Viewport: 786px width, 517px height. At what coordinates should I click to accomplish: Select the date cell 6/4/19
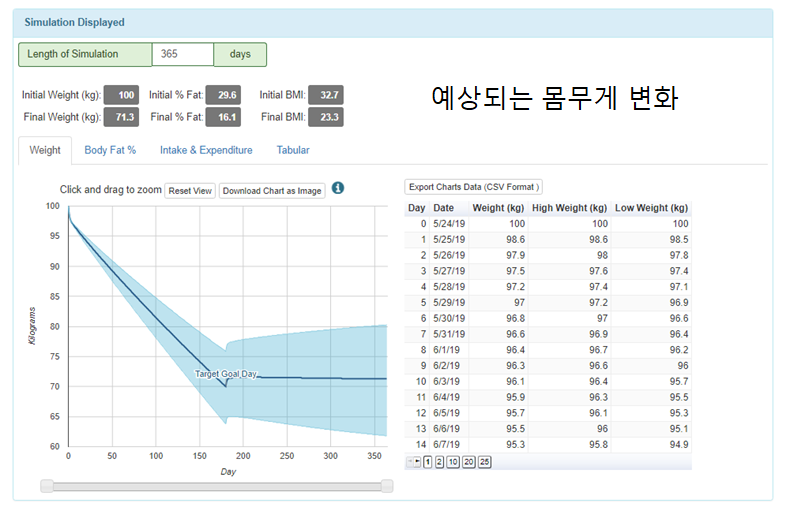click(447, 397)
